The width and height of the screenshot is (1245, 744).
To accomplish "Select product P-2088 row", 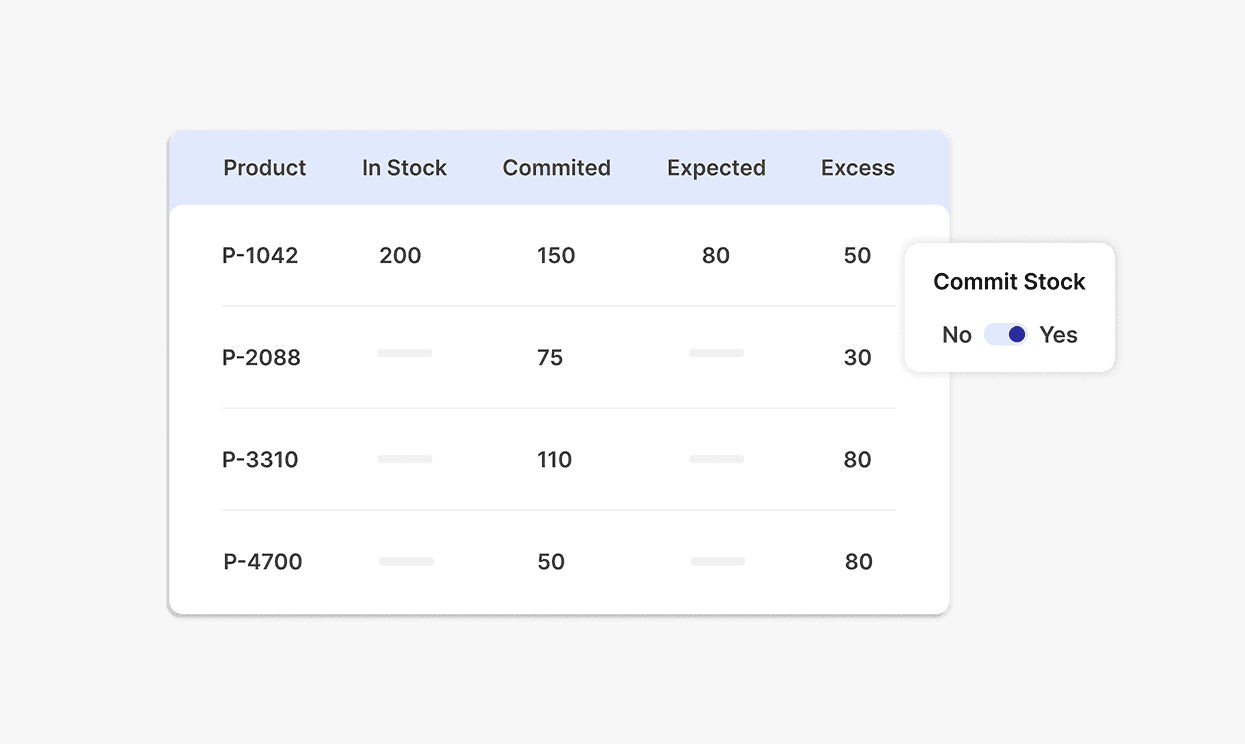I will click(x=261, y=357).
